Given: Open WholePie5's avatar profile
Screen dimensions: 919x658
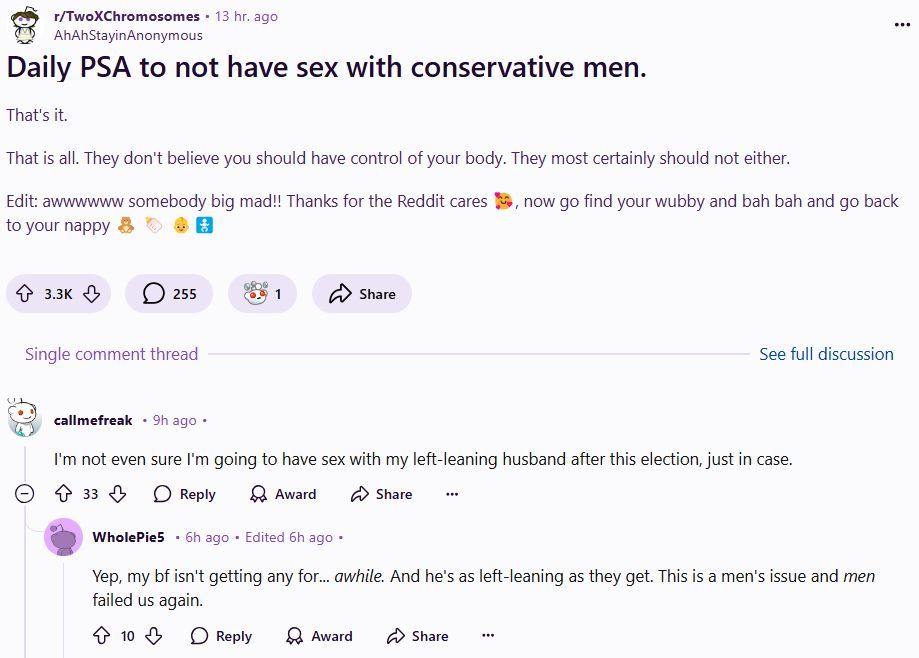Looking at the screenshot, I should [63, 537].
